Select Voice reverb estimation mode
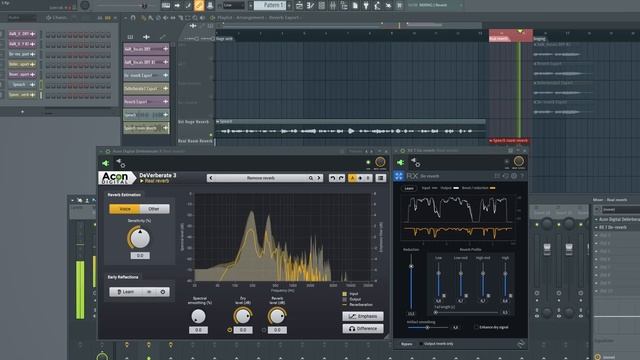640x360 pixels. pyautogui.click(x=124, y=209)
